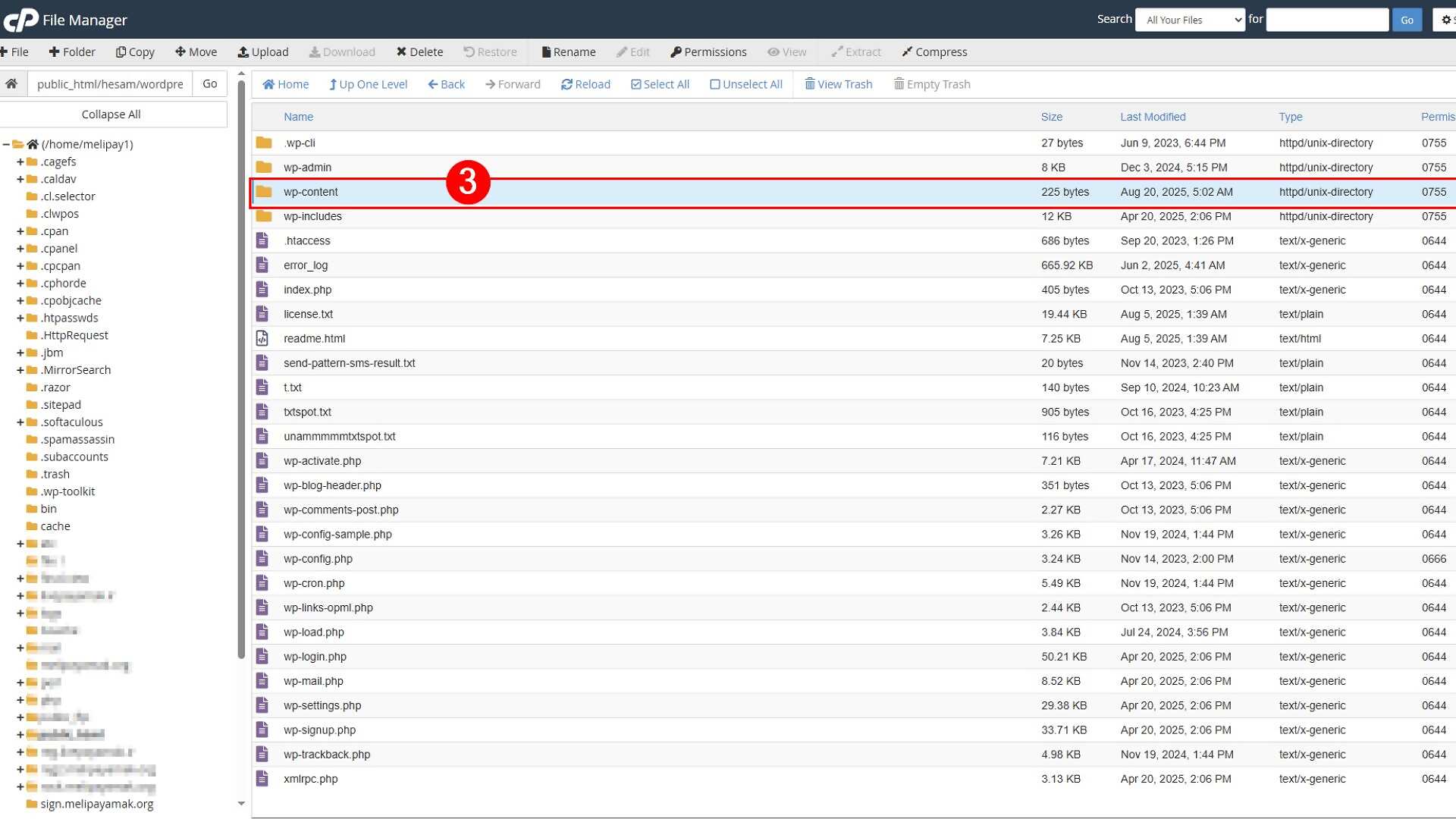Click the Upload toolbar icon
The height and width of the screenshot is (819, 1456).
(243, 52)
